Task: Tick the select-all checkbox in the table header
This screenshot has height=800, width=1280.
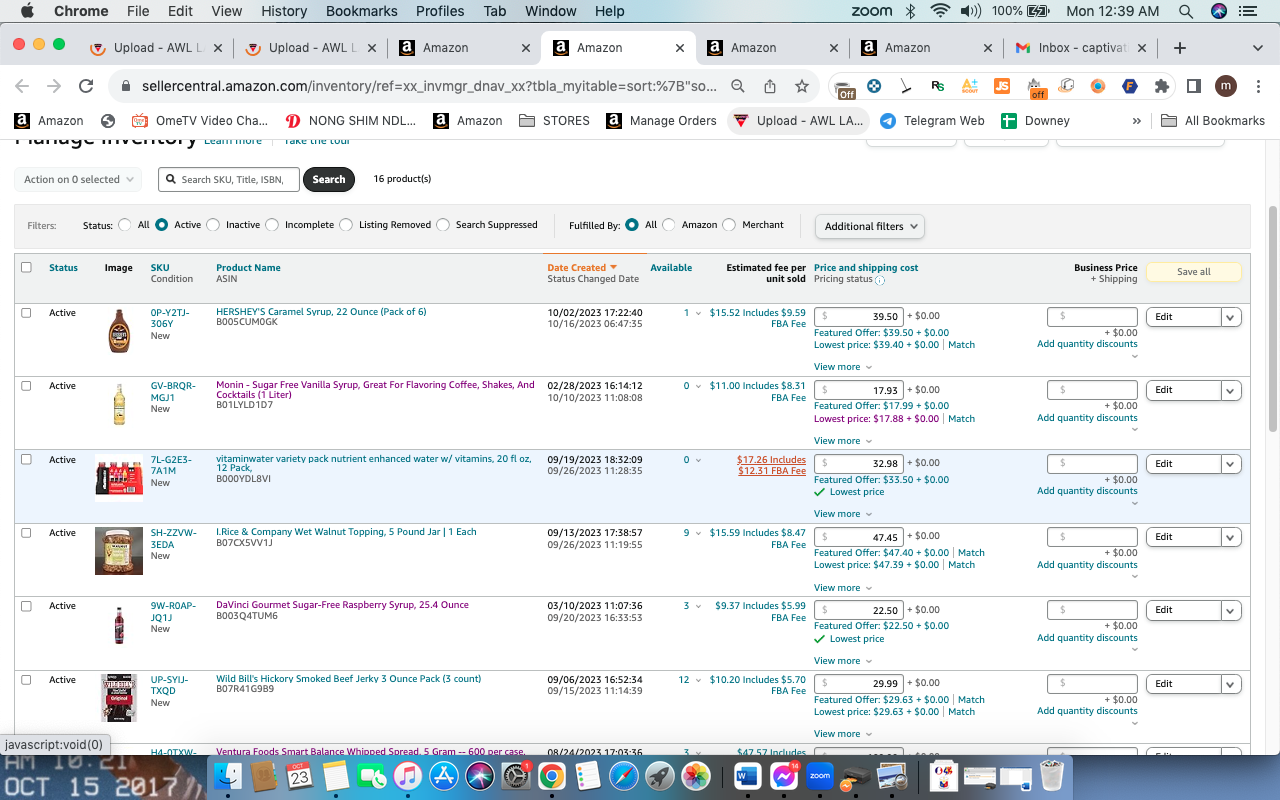Action: pyautogui.click(x=26, y=267)
